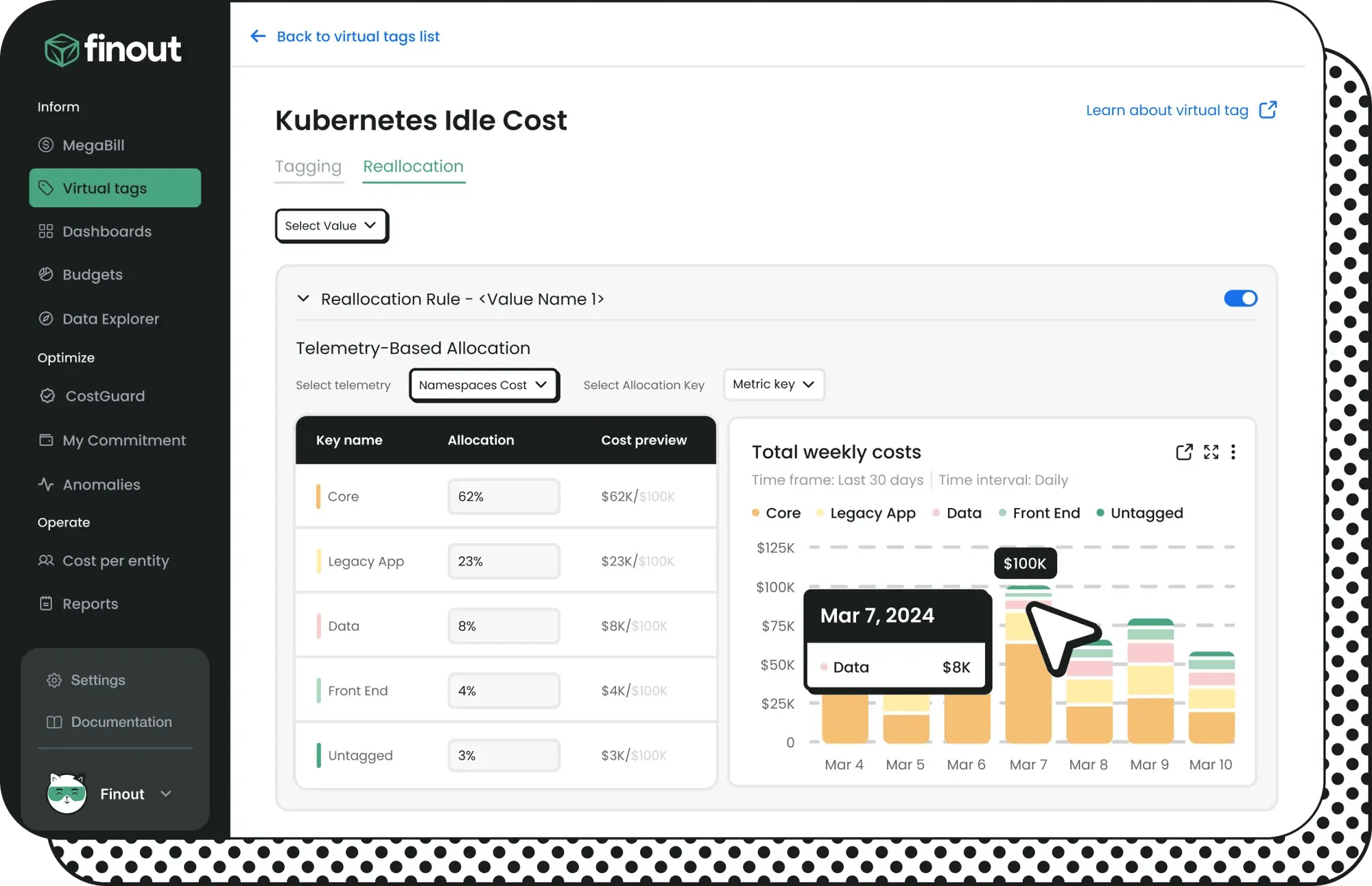Viewport: 1372px width, 886px height.
Task: Click the Reports clipboard icon
Action: tap(46, 603)
